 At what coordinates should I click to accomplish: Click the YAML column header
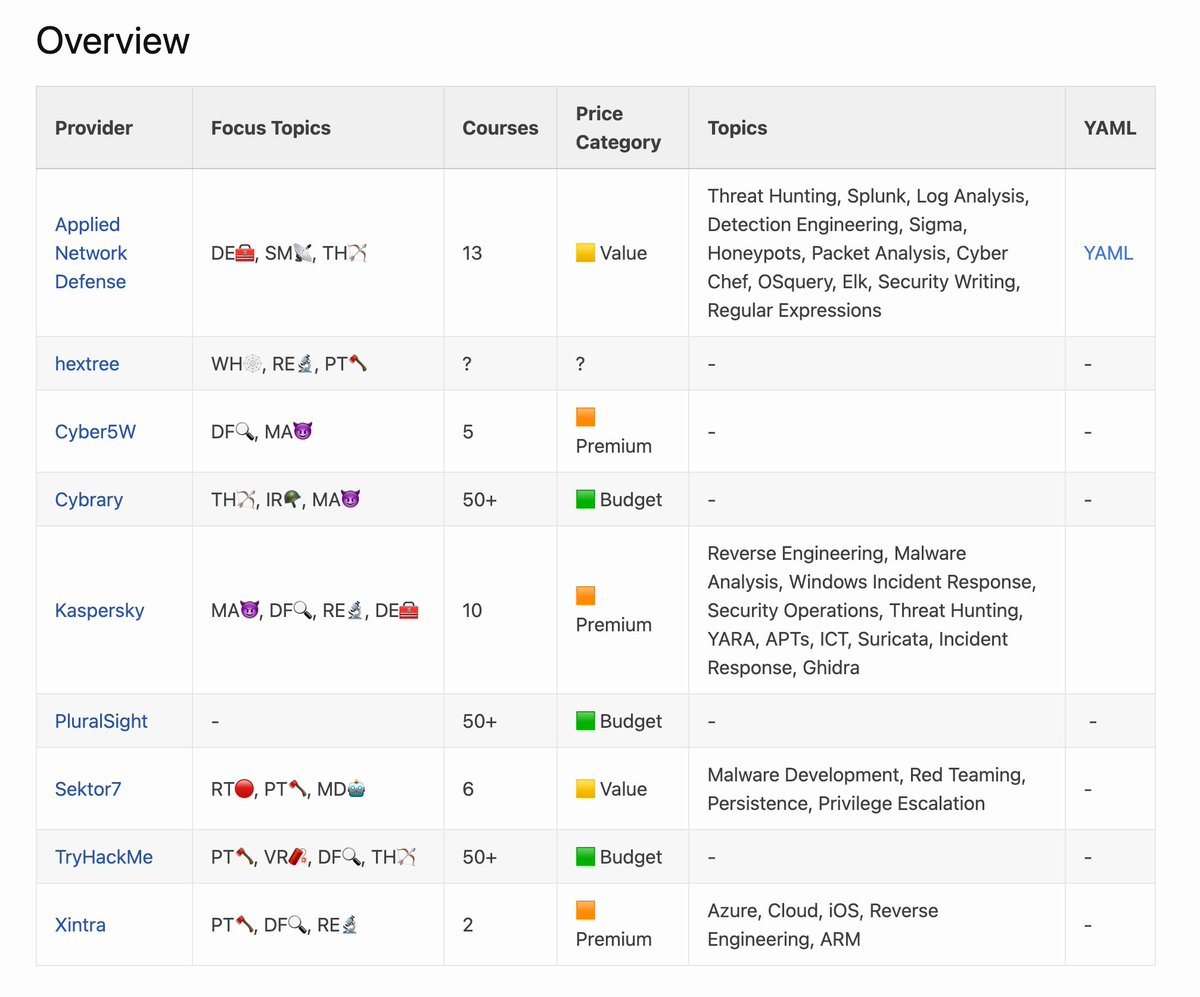(1110, 128)
